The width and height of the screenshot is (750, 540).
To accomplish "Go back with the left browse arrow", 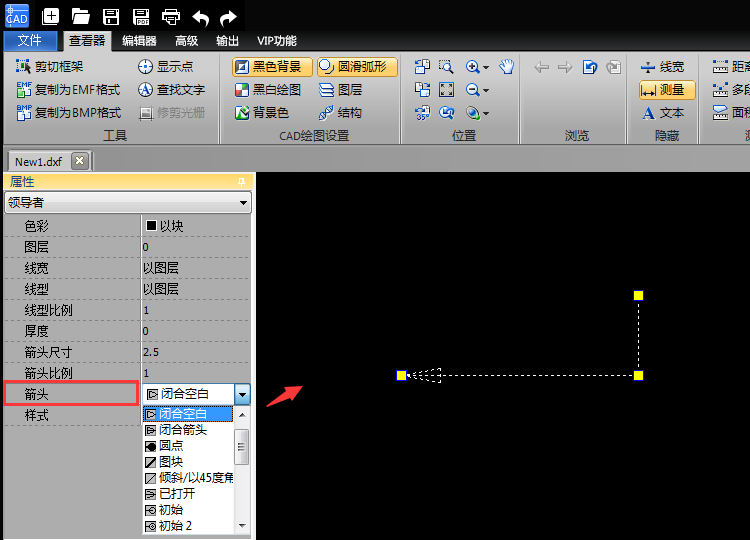I will [x=541, y=67].
